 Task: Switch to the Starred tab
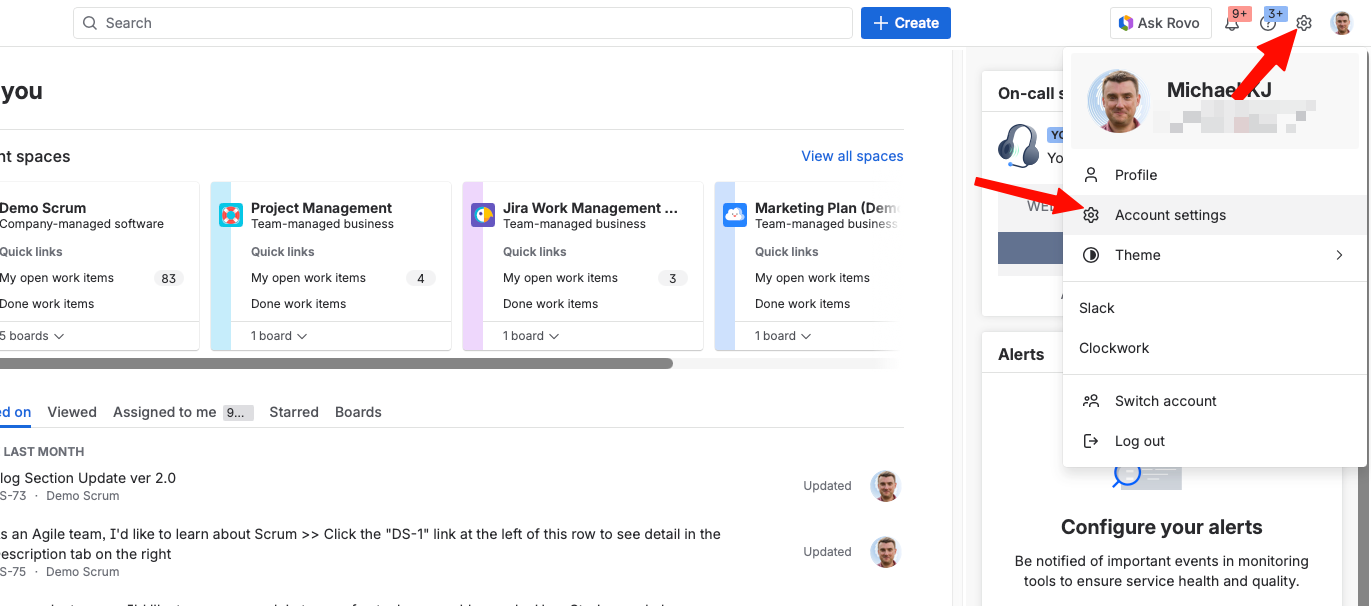pos(294,412)
